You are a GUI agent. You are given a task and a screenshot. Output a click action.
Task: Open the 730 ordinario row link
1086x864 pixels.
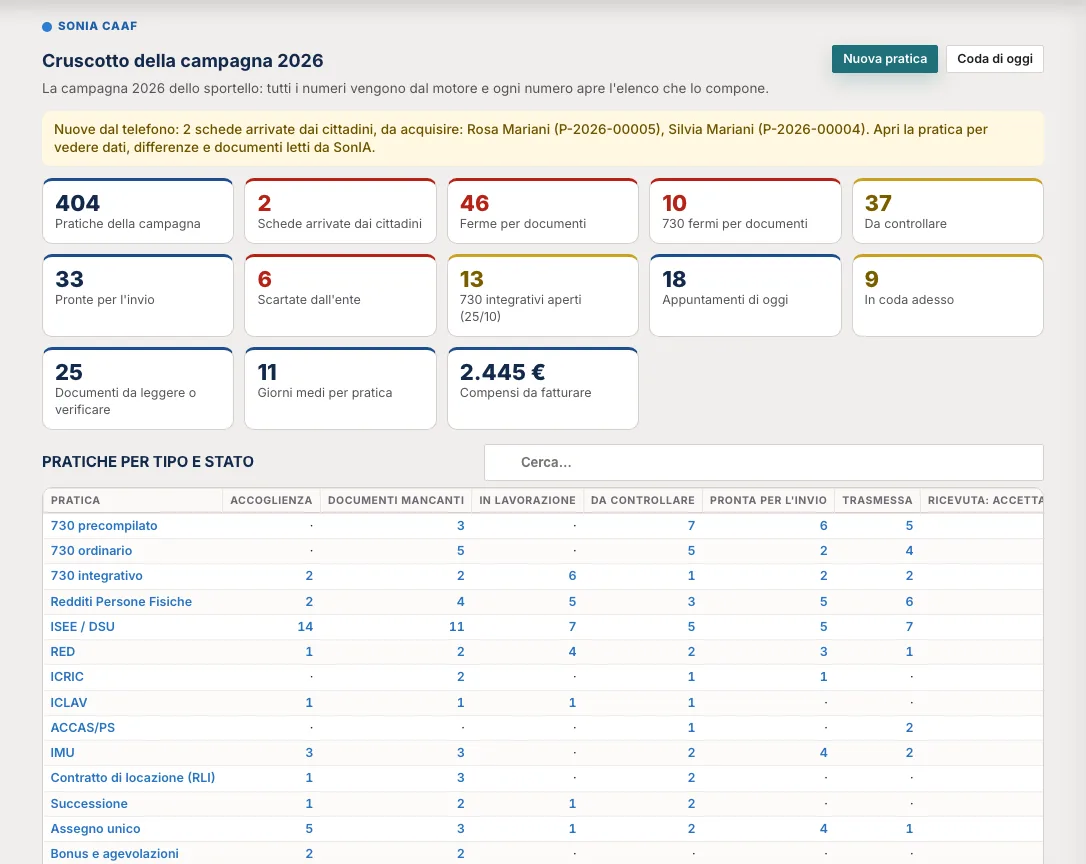[x=91, y=551]
